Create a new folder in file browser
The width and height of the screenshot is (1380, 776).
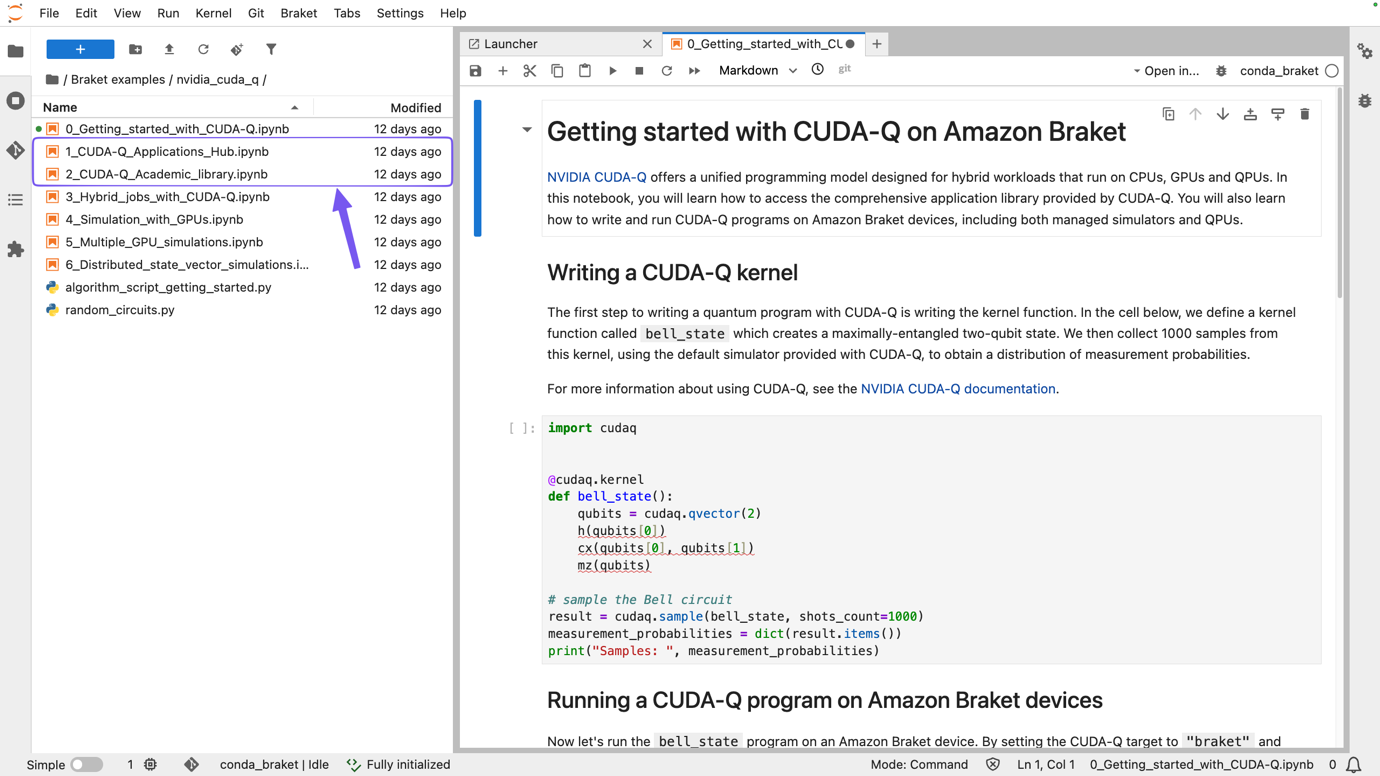[x=135, y=49]
